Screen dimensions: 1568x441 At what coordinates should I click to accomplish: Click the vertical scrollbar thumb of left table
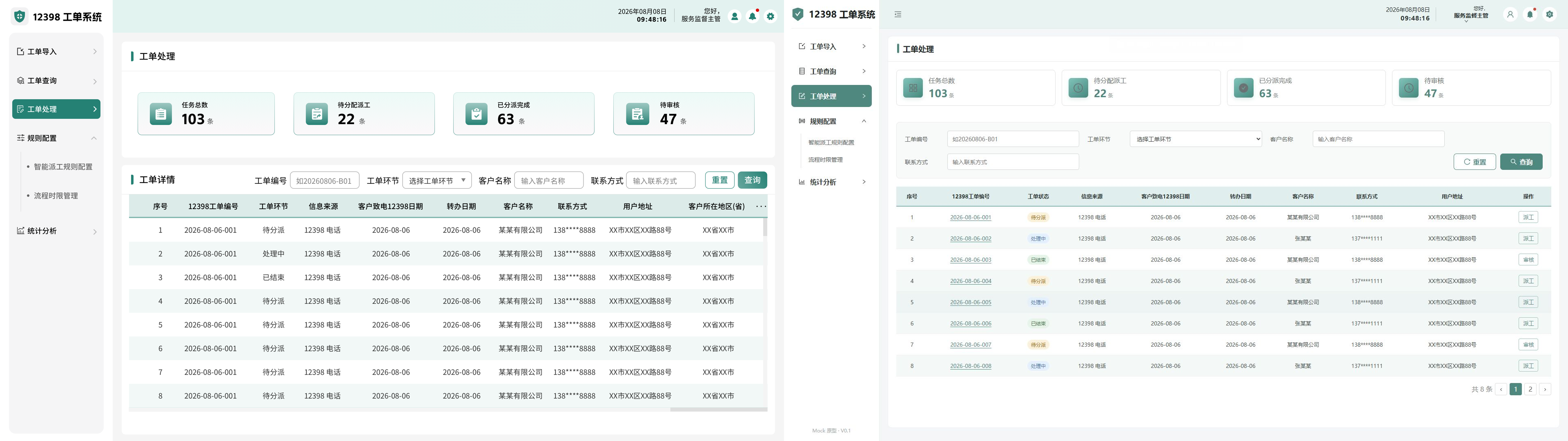tap(765, 227)
